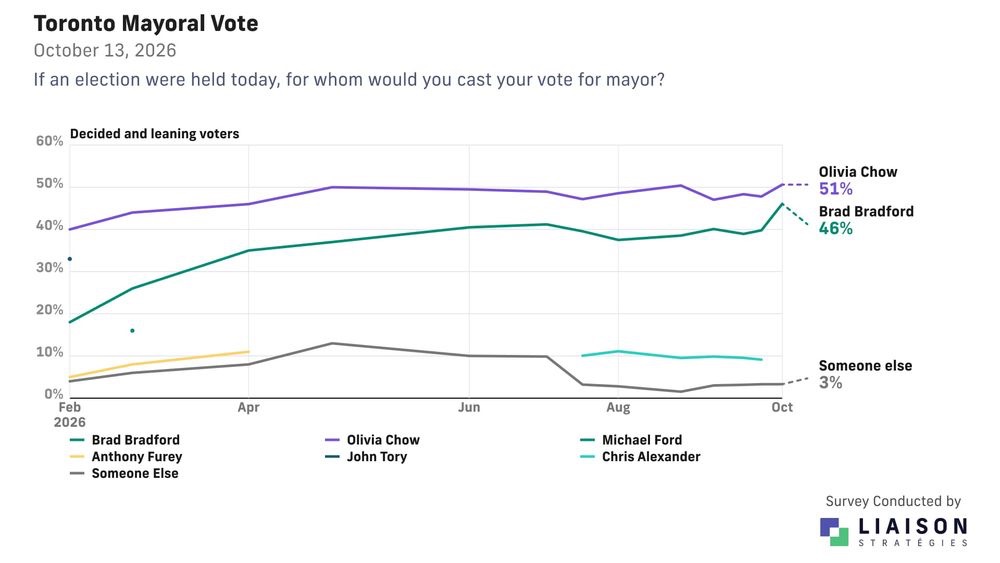This screenshot has height=563, width=1000.
Task: Toggle the Anthony Furey legend entry
Action: coord(126,457)
